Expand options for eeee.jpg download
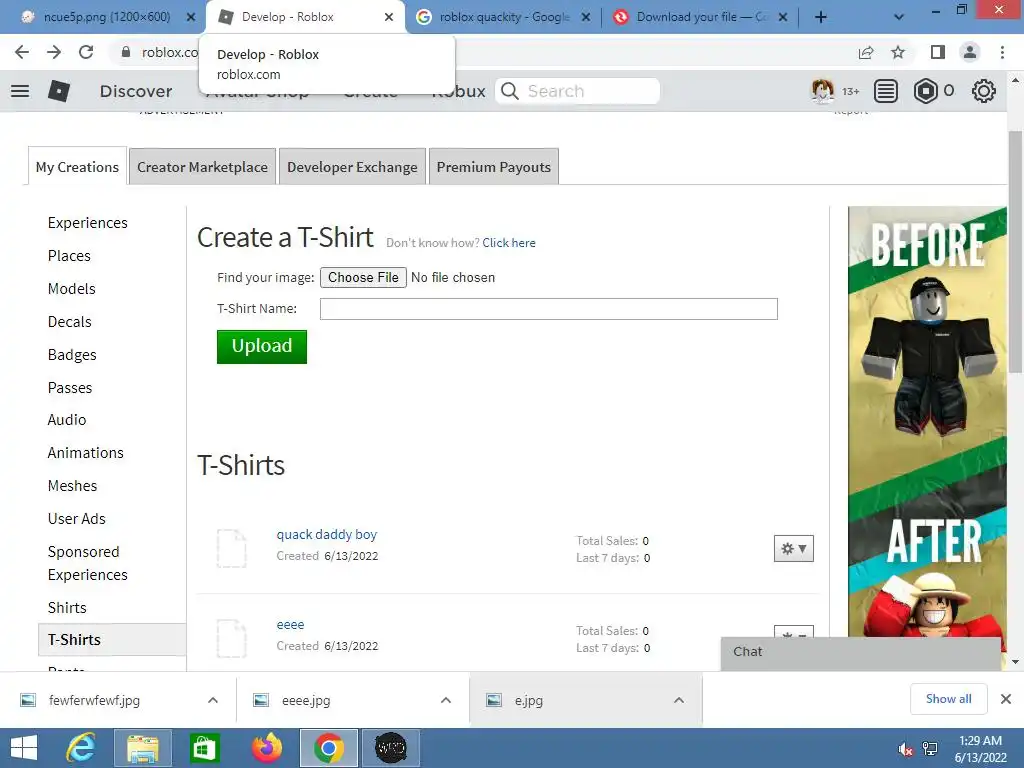This screenshot has height=768, width=1024. click(446, 700)
